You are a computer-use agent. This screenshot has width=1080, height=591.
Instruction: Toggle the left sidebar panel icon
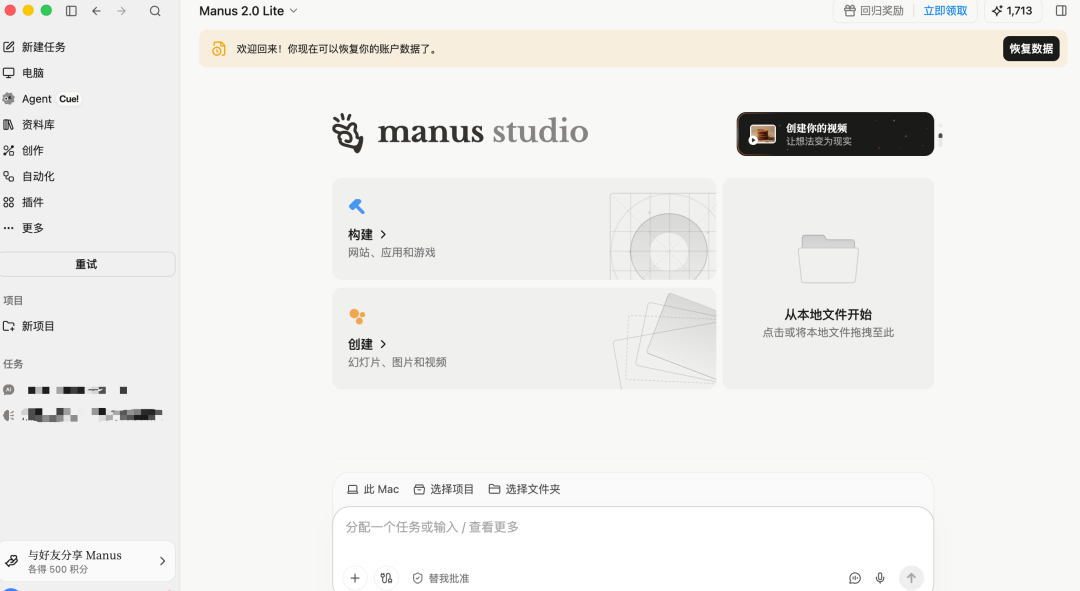(x=71, y=11)
